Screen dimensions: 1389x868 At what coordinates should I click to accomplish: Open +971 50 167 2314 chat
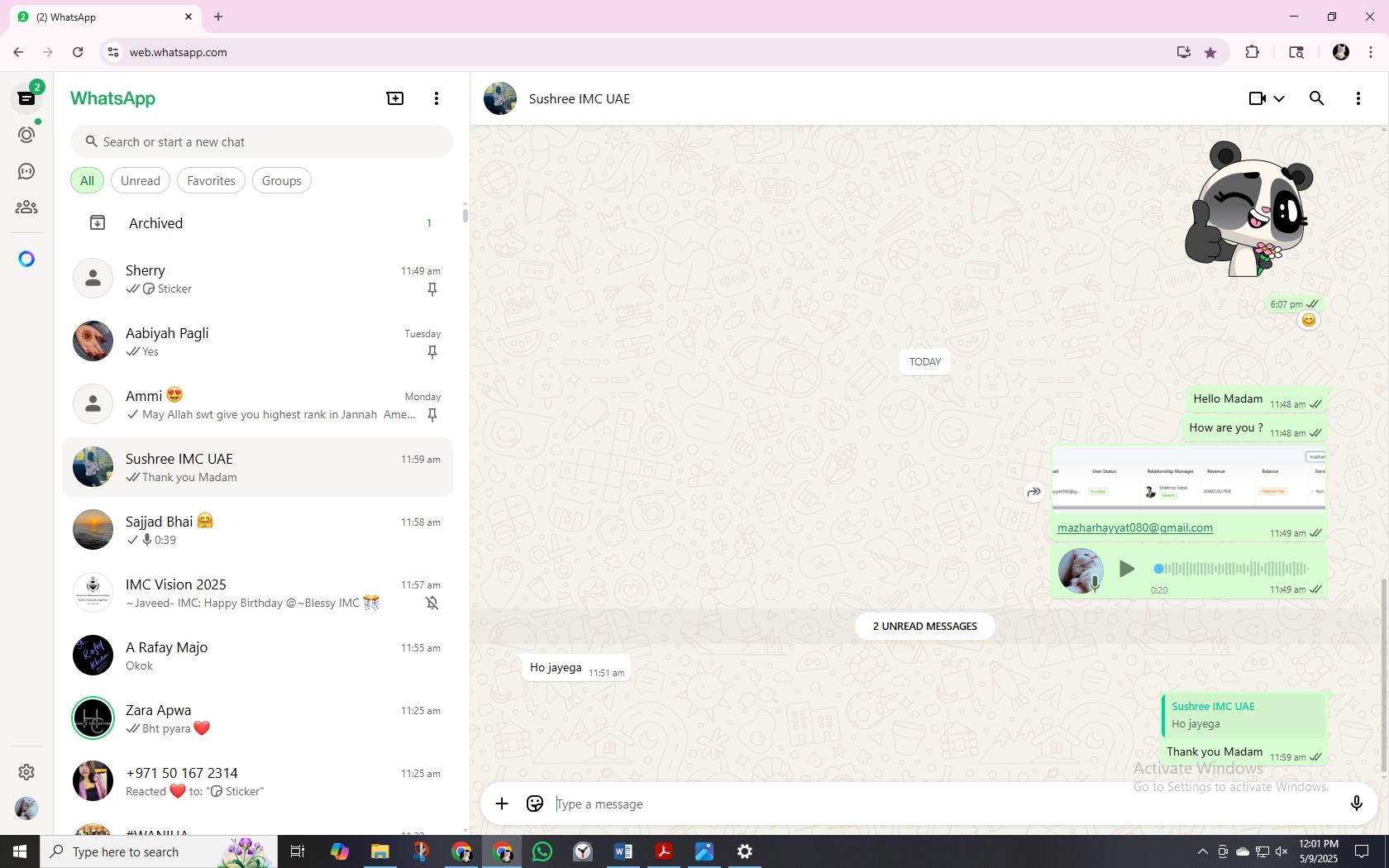(x=258, y=781)
